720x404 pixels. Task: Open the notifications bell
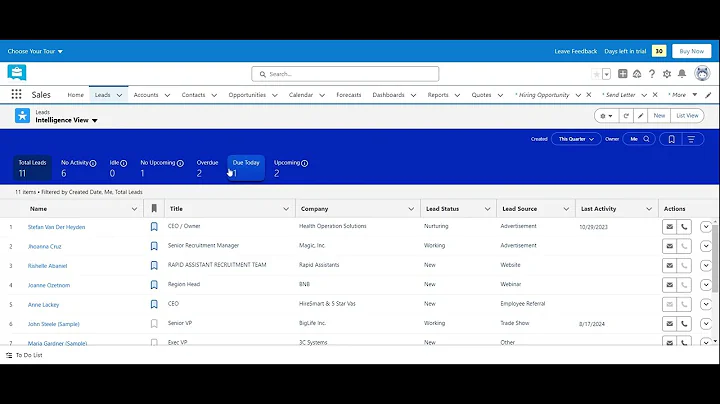coord(682,73)
